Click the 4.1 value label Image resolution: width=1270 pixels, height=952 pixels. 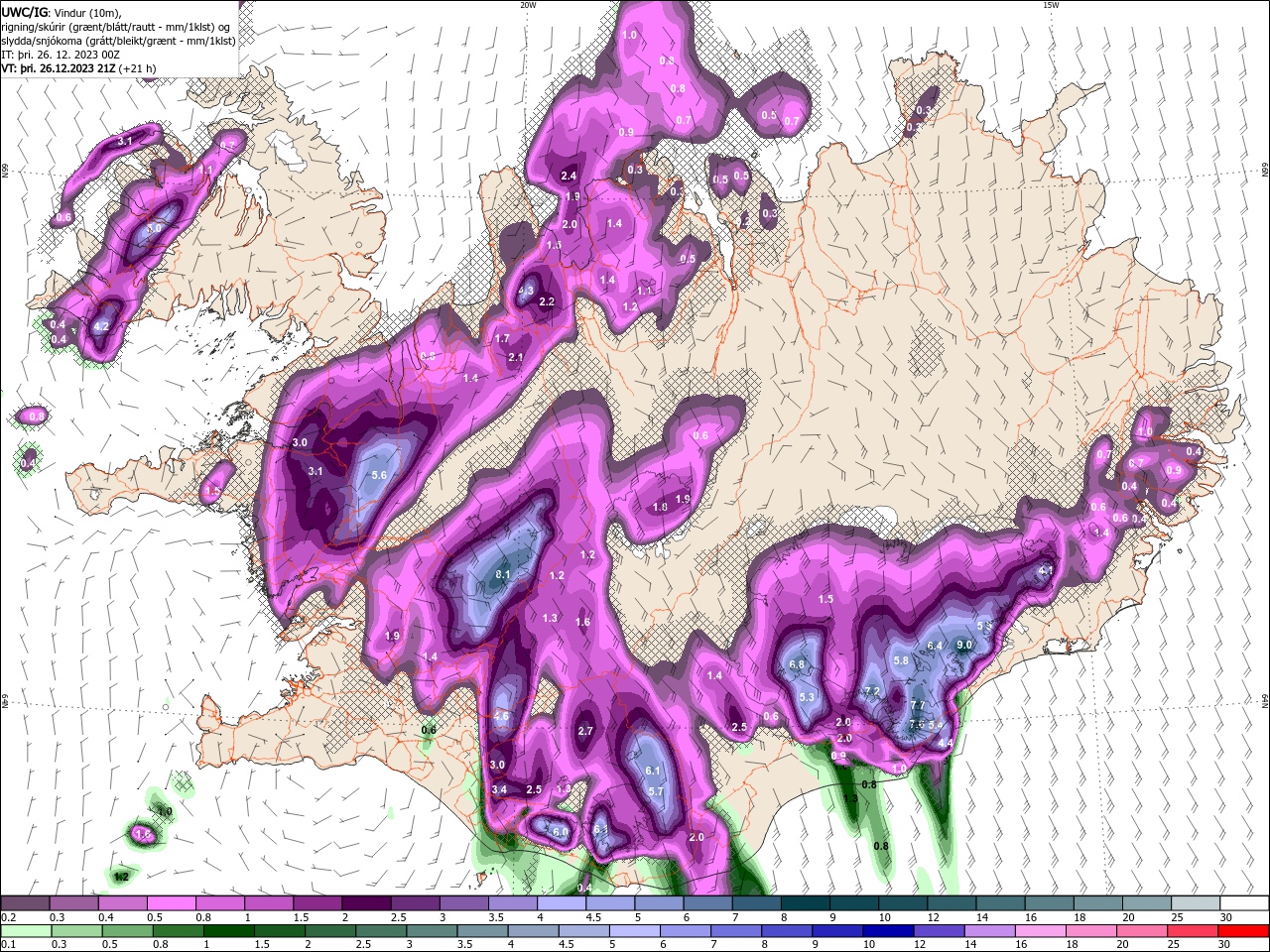coord(1045,571)
